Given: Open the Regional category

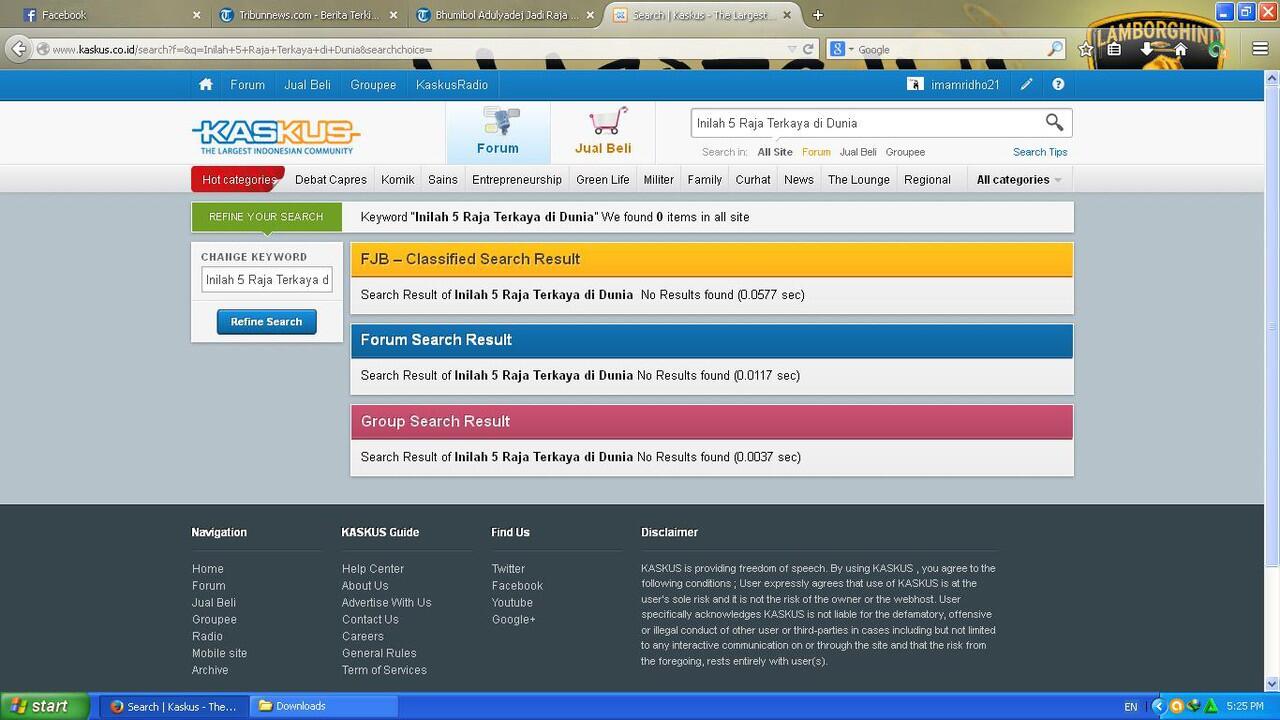Looking at the screenshot, I should pos(927,180).
